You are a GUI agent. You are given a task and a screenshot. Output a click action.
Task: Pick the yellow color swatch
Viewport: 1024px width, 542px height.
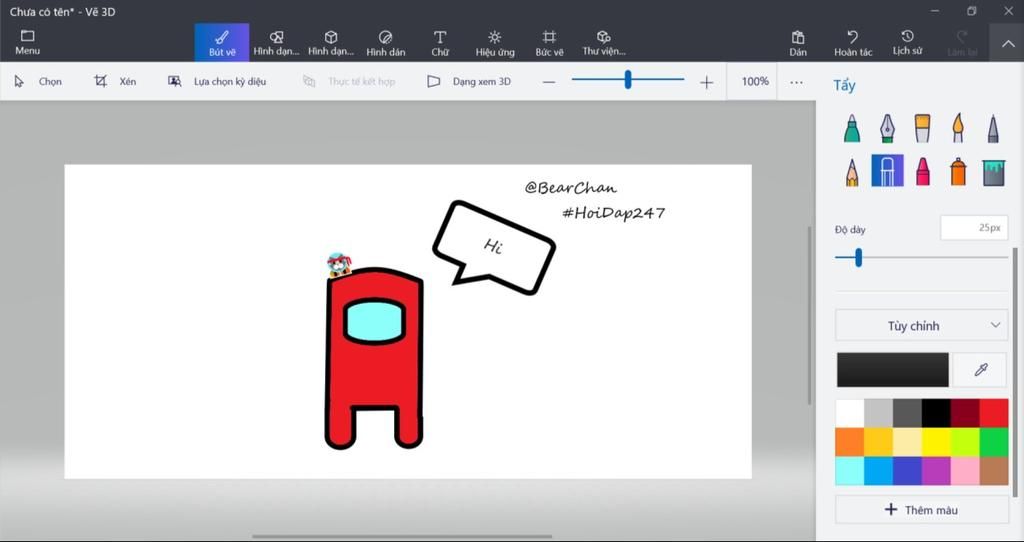click(936, 442)
